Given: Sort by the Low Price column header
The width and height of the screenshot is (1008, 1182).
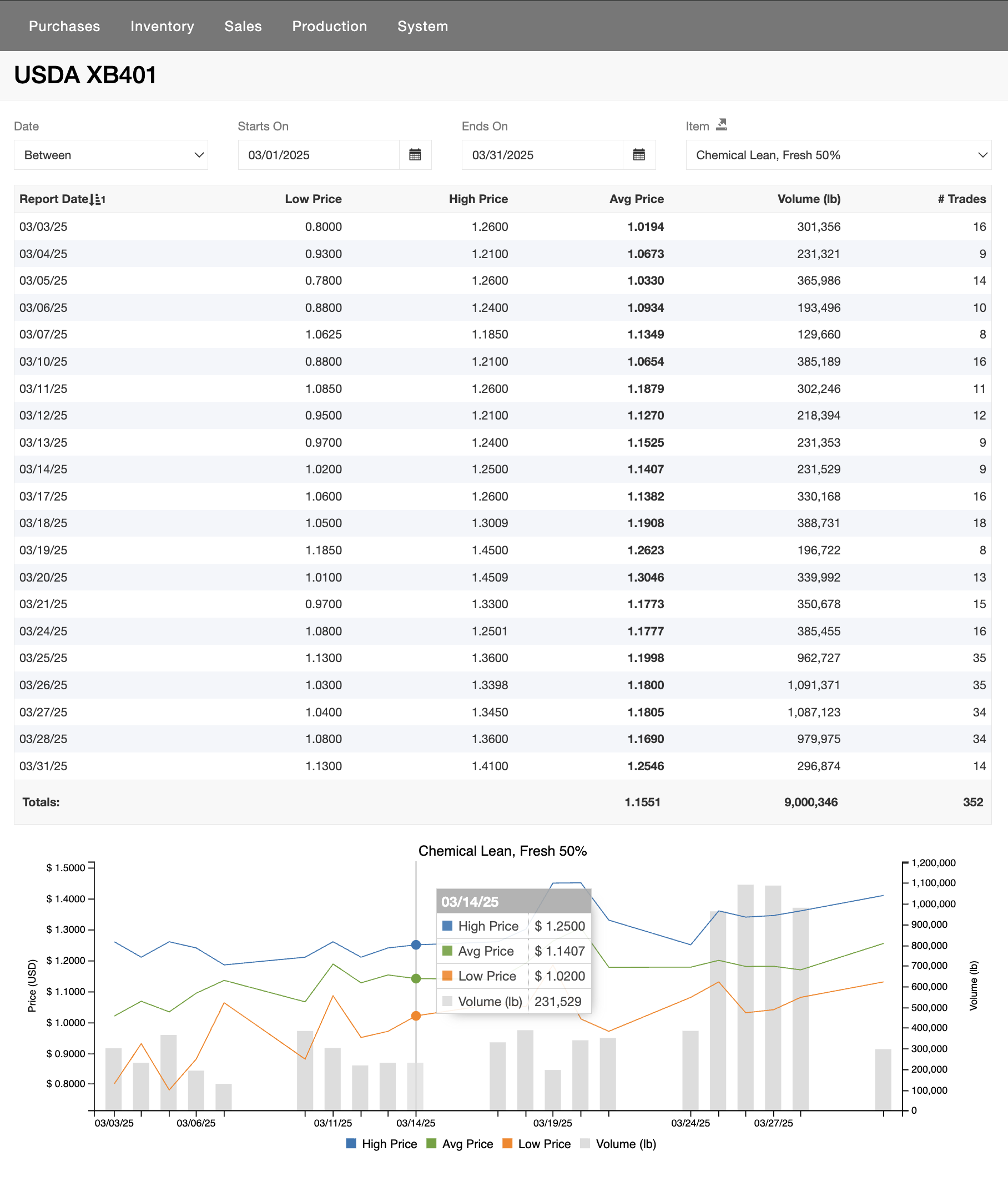Looking at the screenshot, I should point(313,199).
